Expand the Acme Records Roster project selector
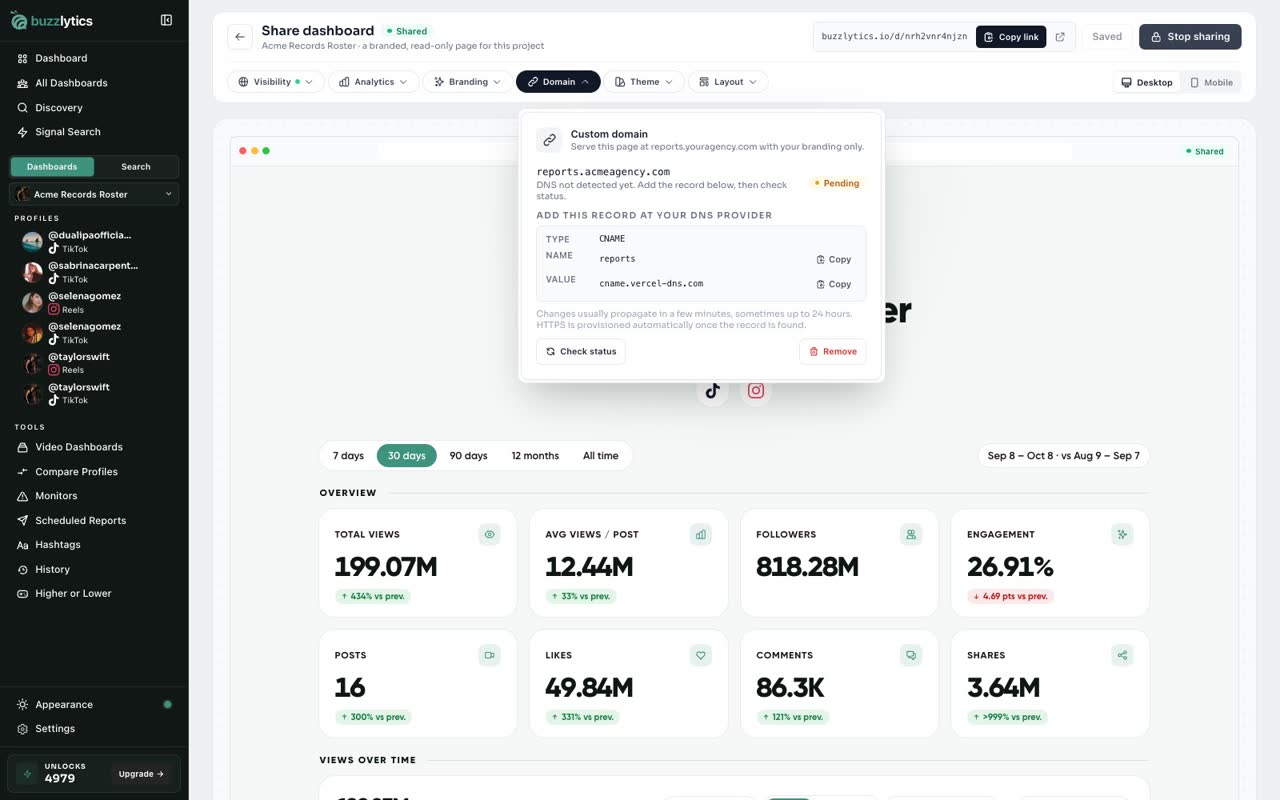Image resolution: width=1280 pixels, height=800 pixels. (x=94, y=194)
